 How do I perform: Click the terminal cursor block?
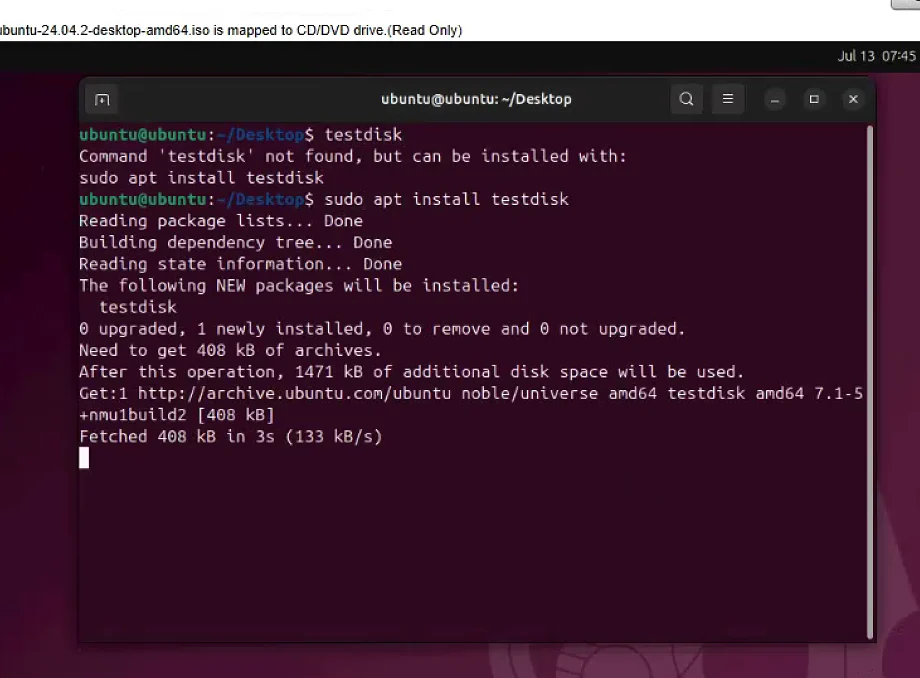(84, 458)
